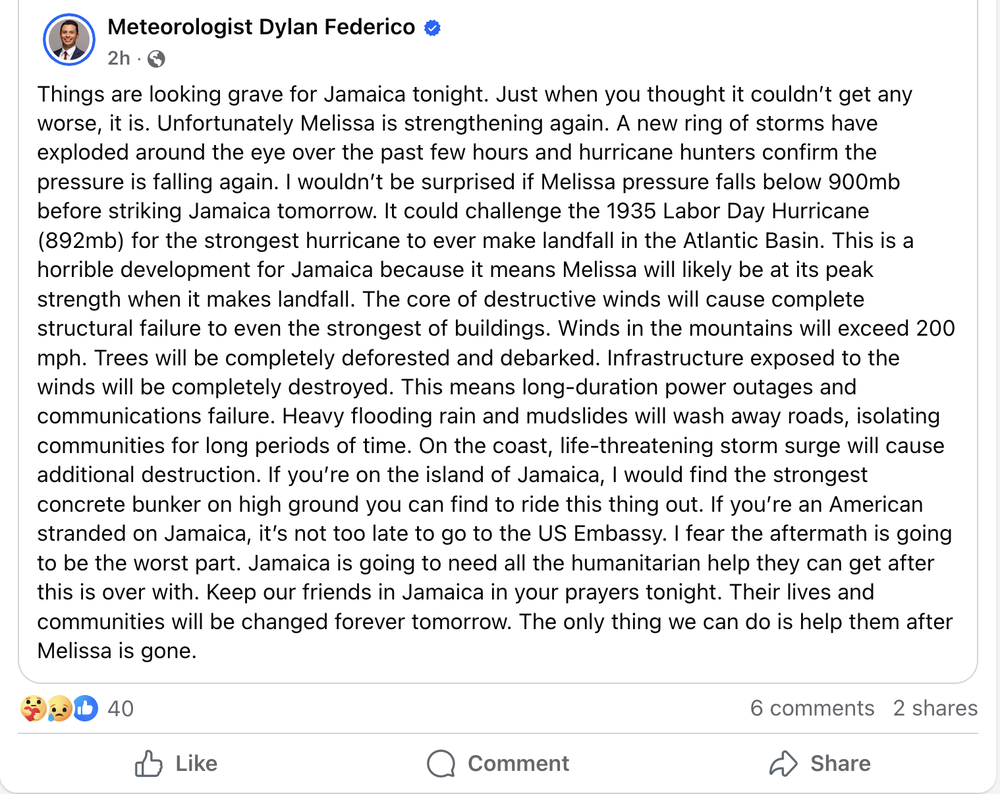
Task: Click the curved arrow Share icon
Action: (x=783, y=764)
